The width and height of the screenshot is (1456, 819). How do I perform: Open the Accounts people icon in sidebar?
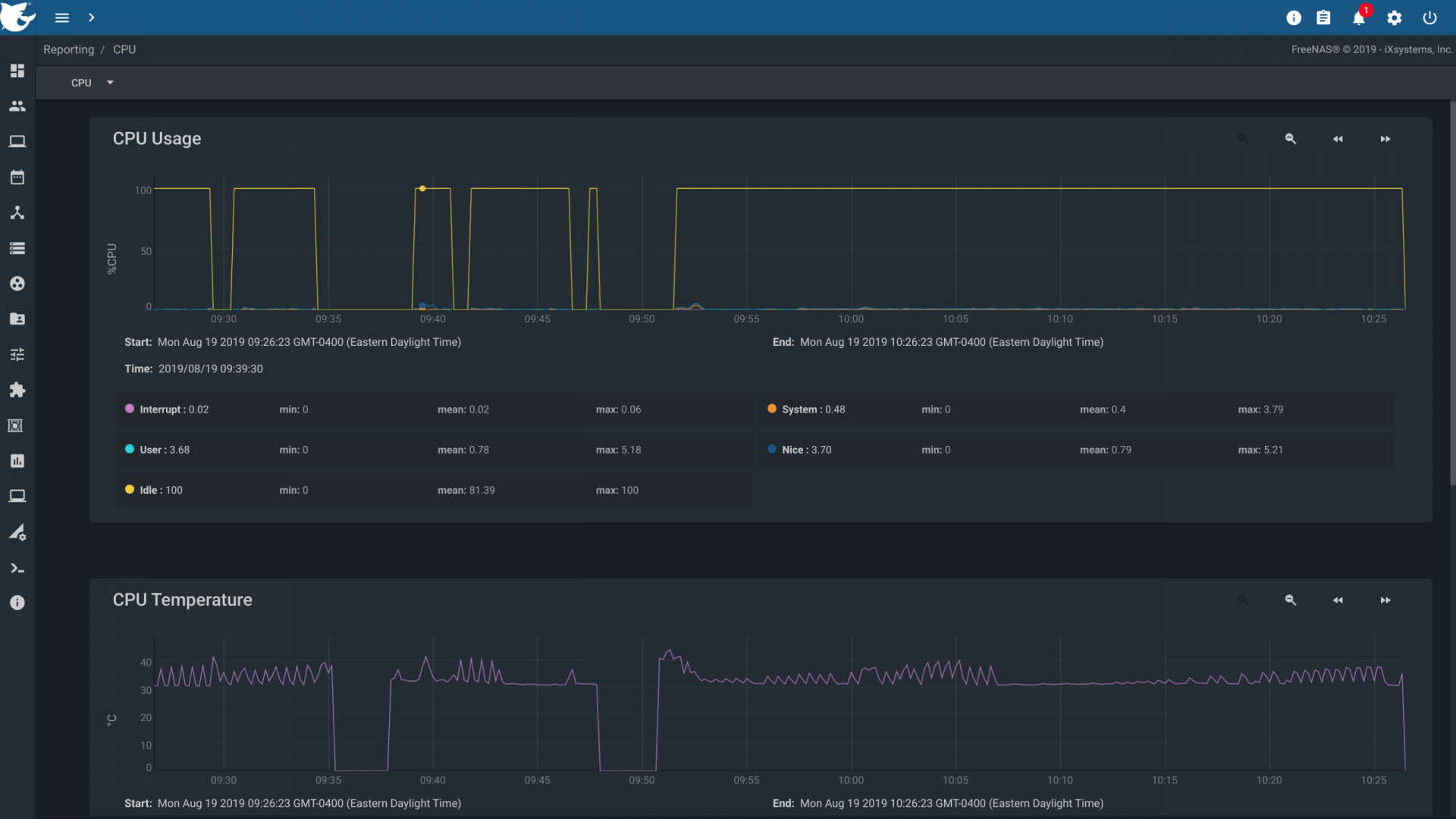click(x=17, y=106)
